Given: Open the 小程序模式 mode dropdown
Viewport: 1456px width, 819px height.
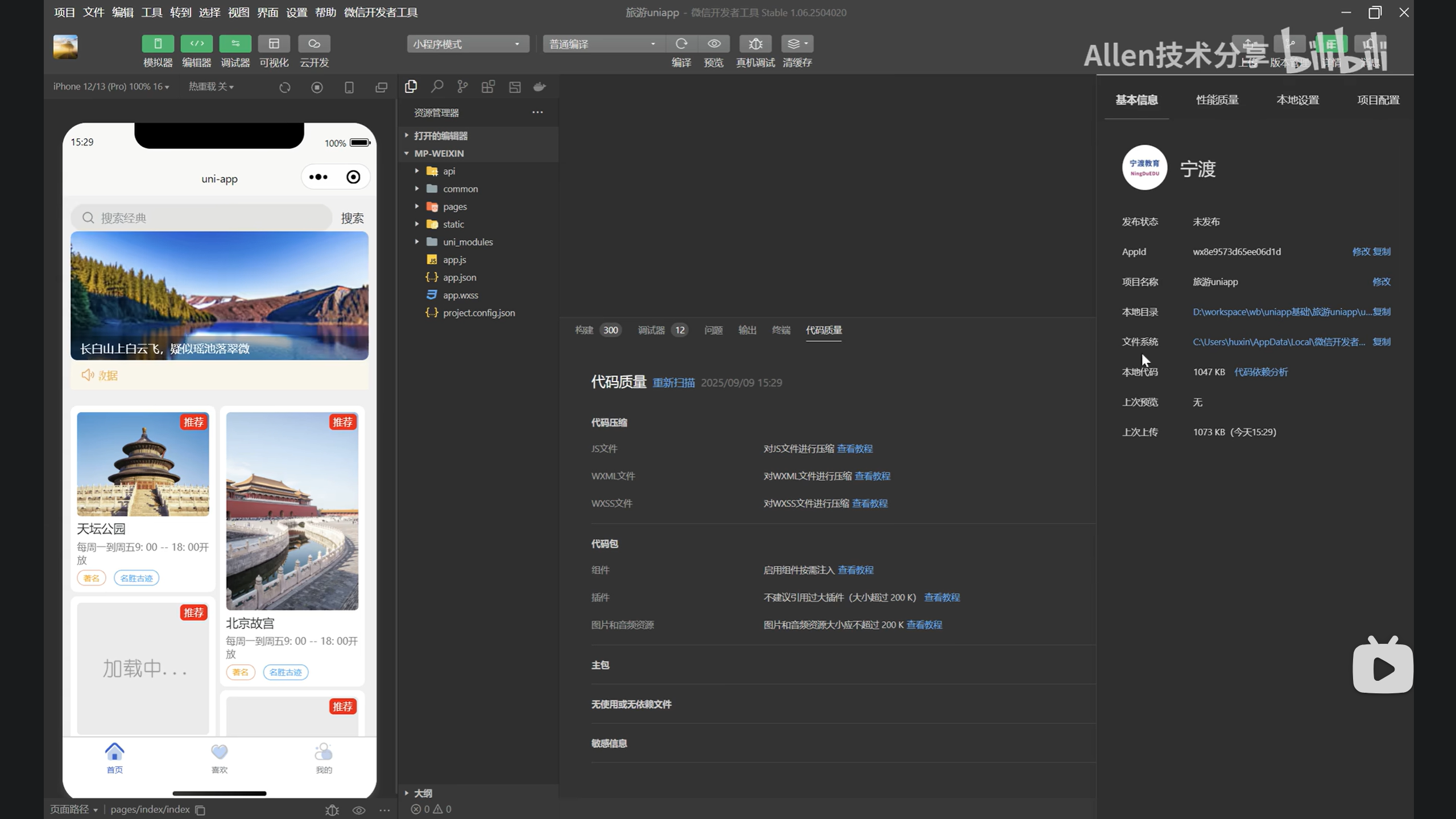Looking at the screenshot, I should pyautogui.click(x=468, y=44).
